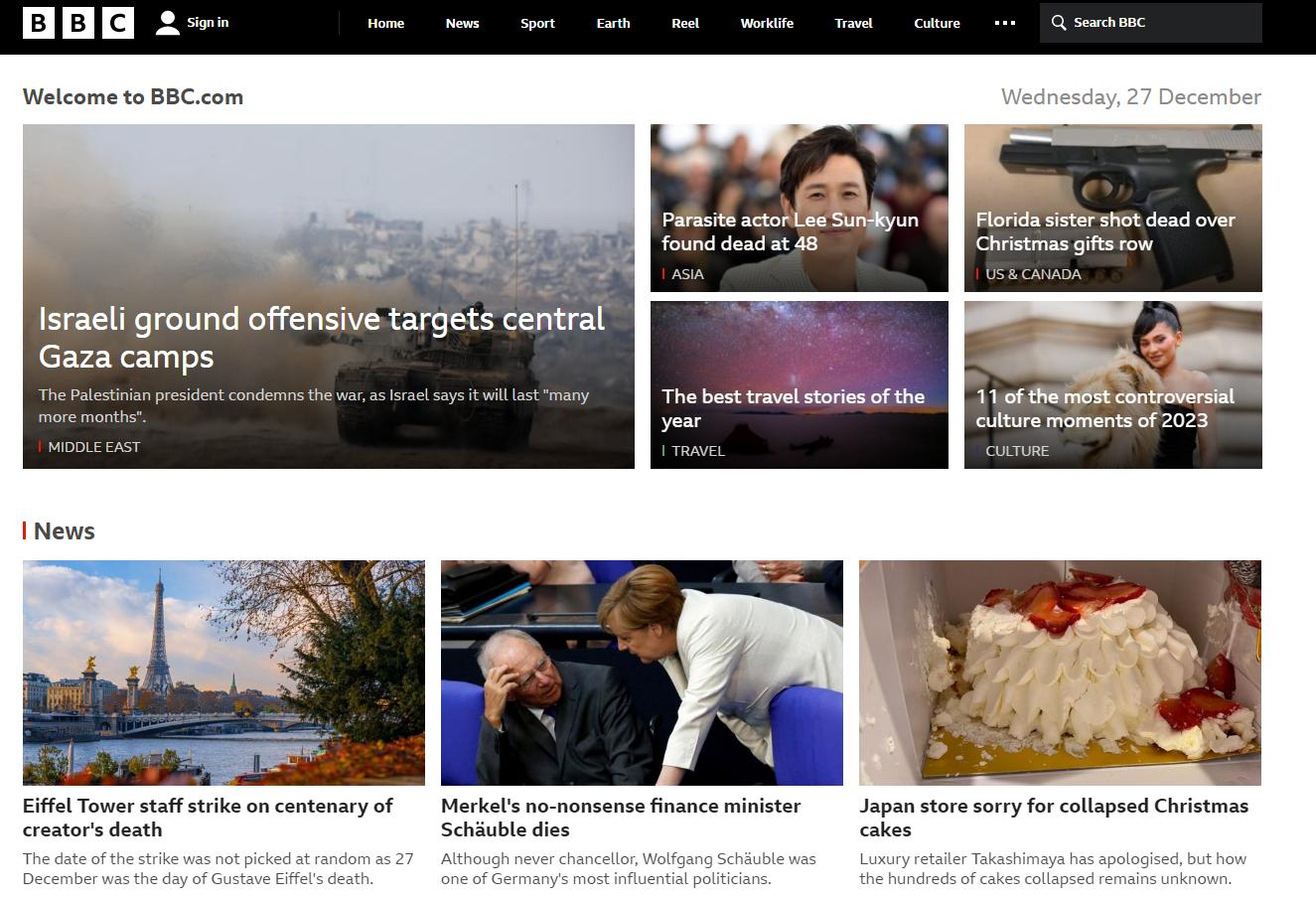Click the BBC logo
This screenshot has width=1316, height=899.
coord(78,22)
